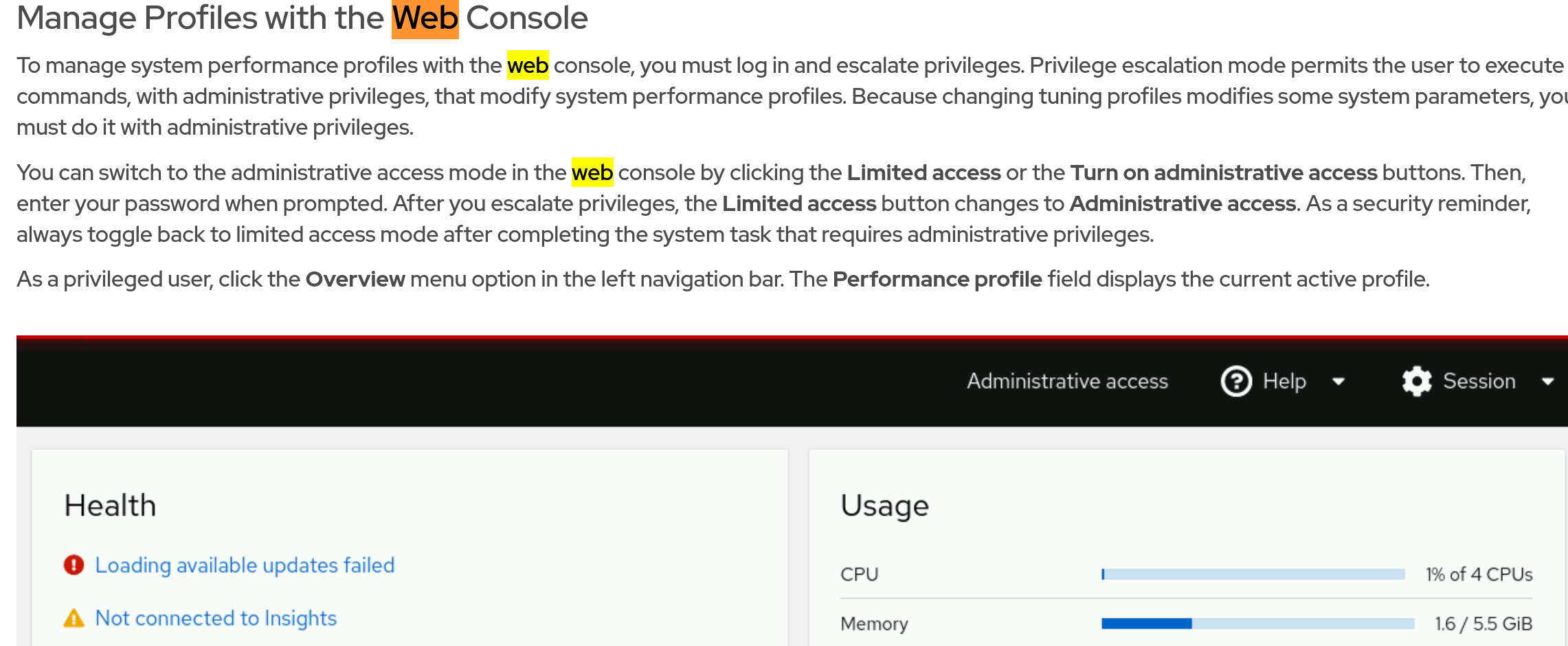Click the orange highlighted Web in heading
Viewport: 1568px width, 646px height.
(425, 19)
